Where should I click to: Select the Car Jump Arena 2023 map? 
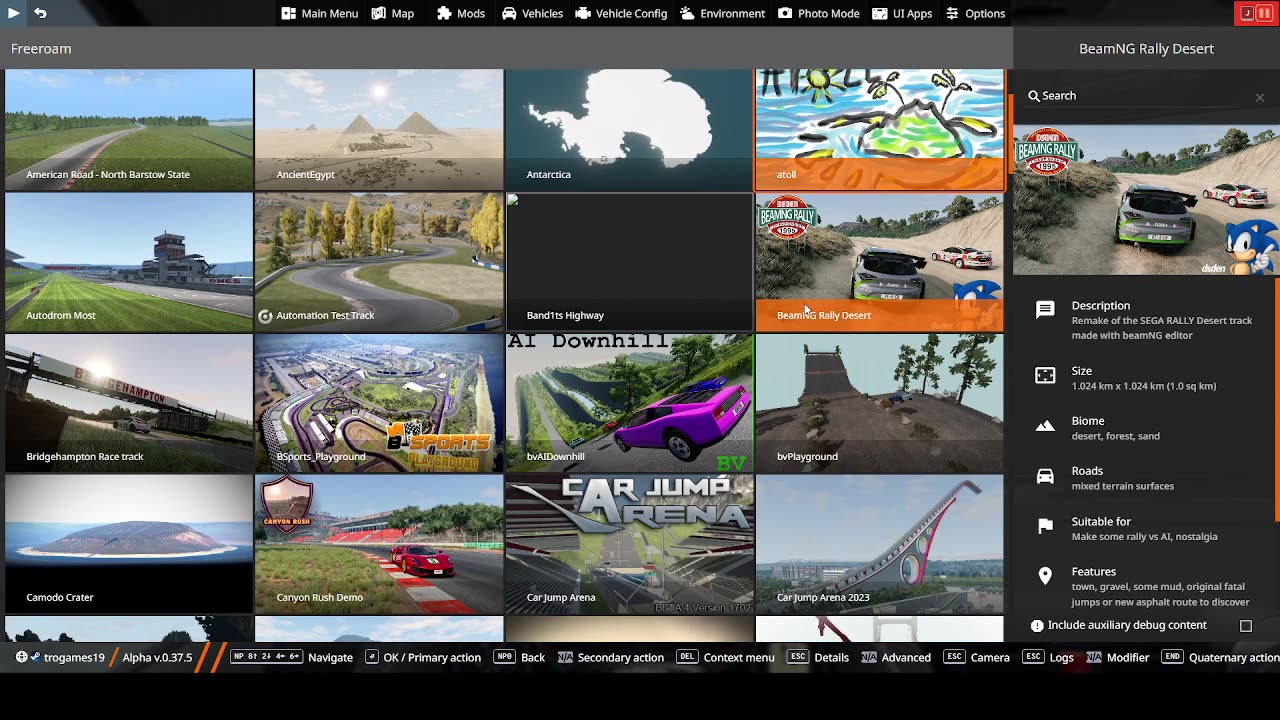coord(880,544)
